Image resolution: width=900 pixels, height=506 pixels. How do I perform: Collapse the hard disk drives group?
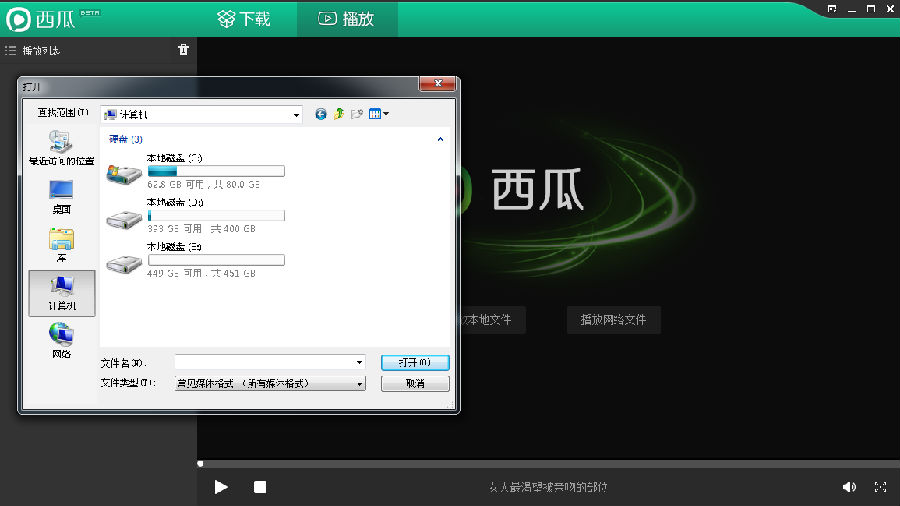pyautogui.click(x=440, y=139)
